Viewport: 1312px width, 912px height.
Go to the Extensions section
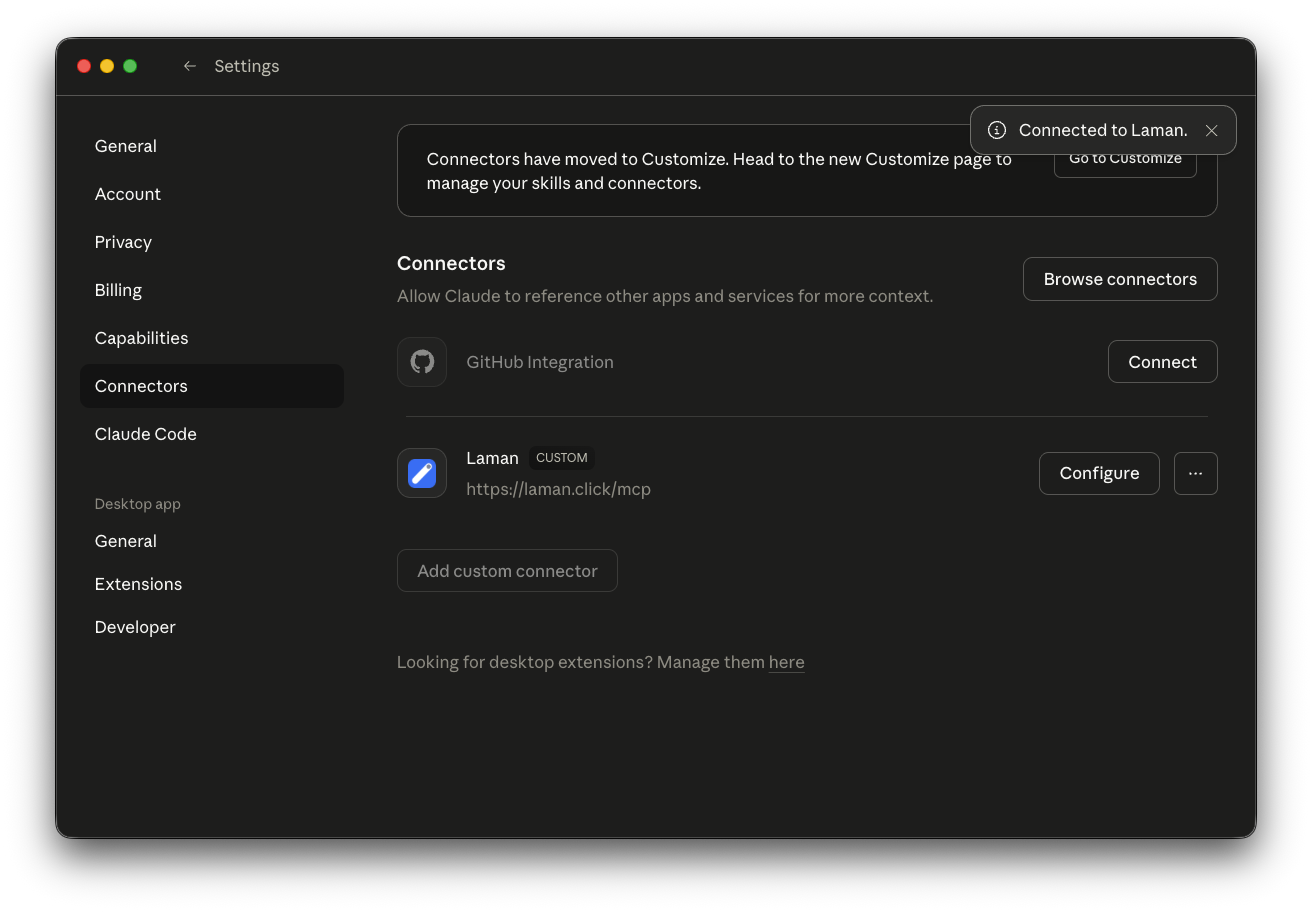(212, 584)
